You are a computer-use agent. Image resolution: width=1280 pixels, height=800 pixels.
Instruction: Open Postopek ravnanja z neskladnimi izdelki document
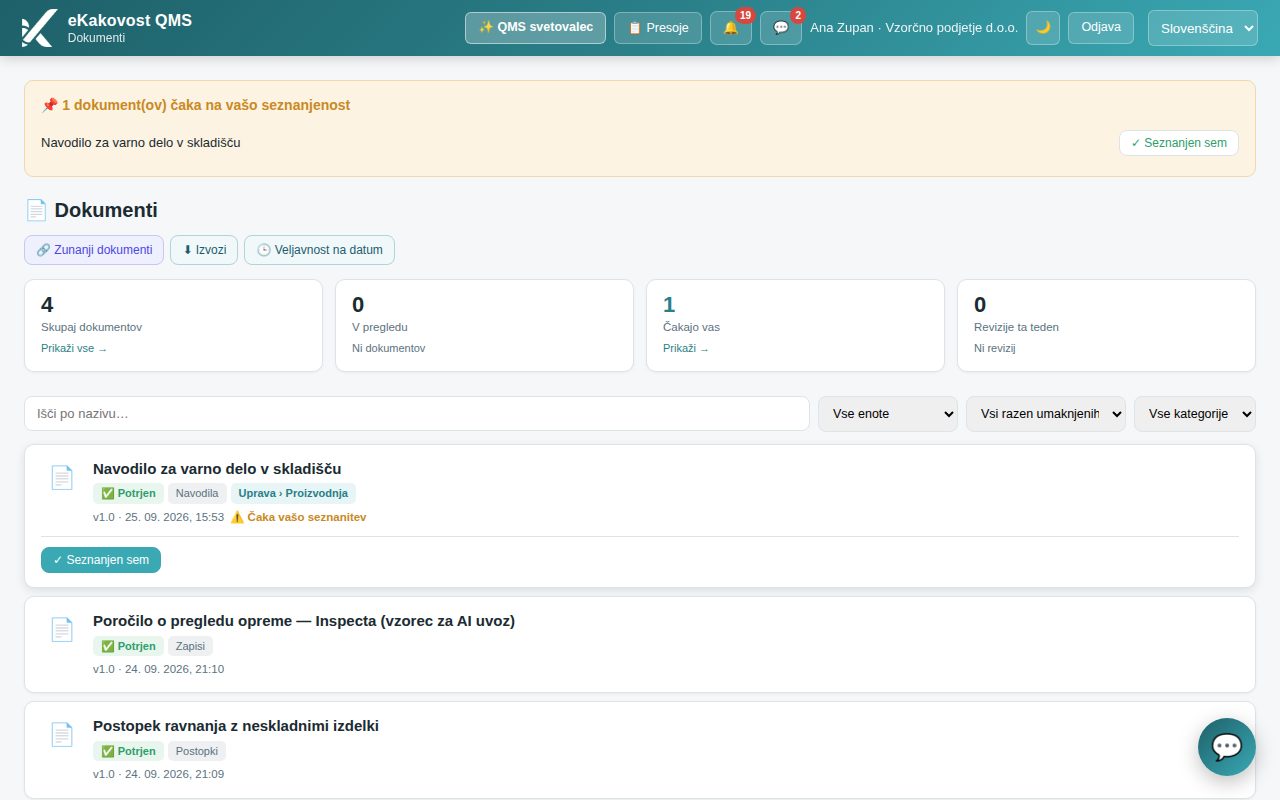coord(236,726)
